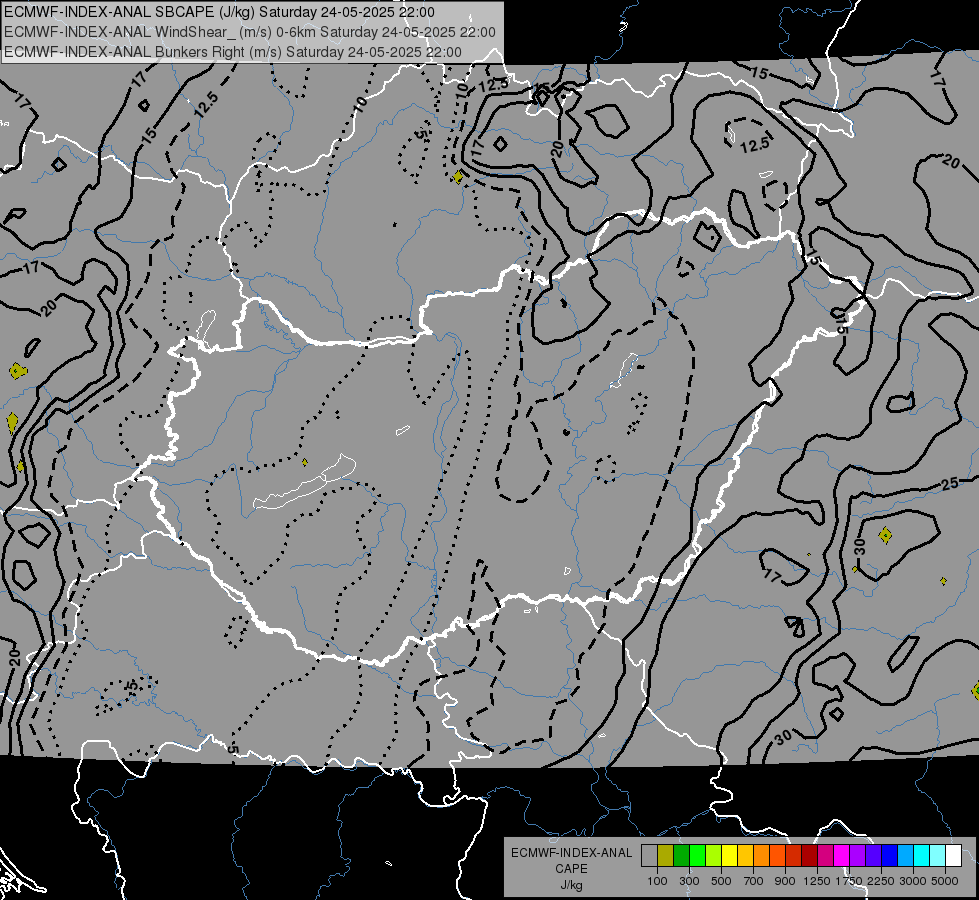
Task: Select the orange swatch after 700
Action: 762,855
